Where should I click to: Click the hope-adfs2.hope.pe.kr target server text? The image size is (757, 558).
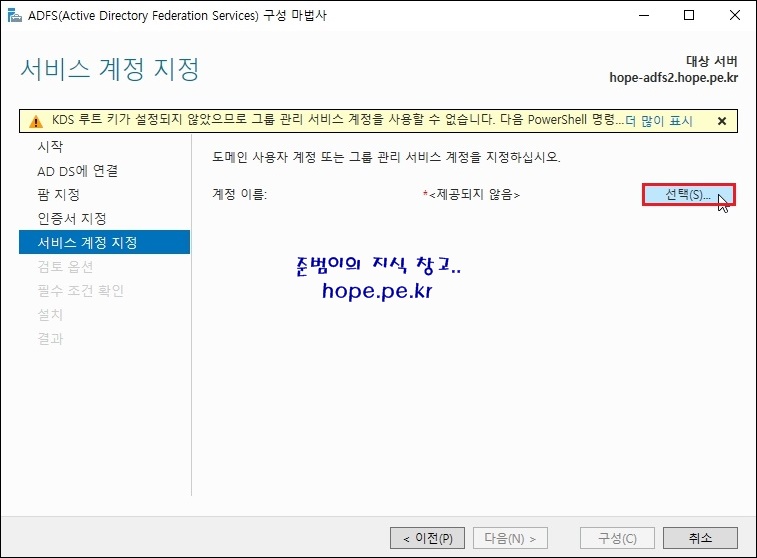[673, 78]
